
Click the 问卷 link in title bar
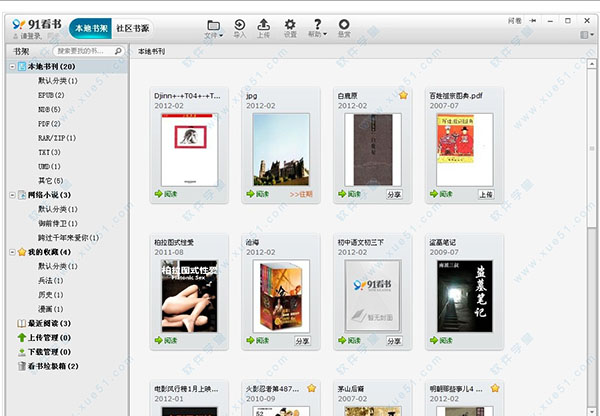coord(515,21)
